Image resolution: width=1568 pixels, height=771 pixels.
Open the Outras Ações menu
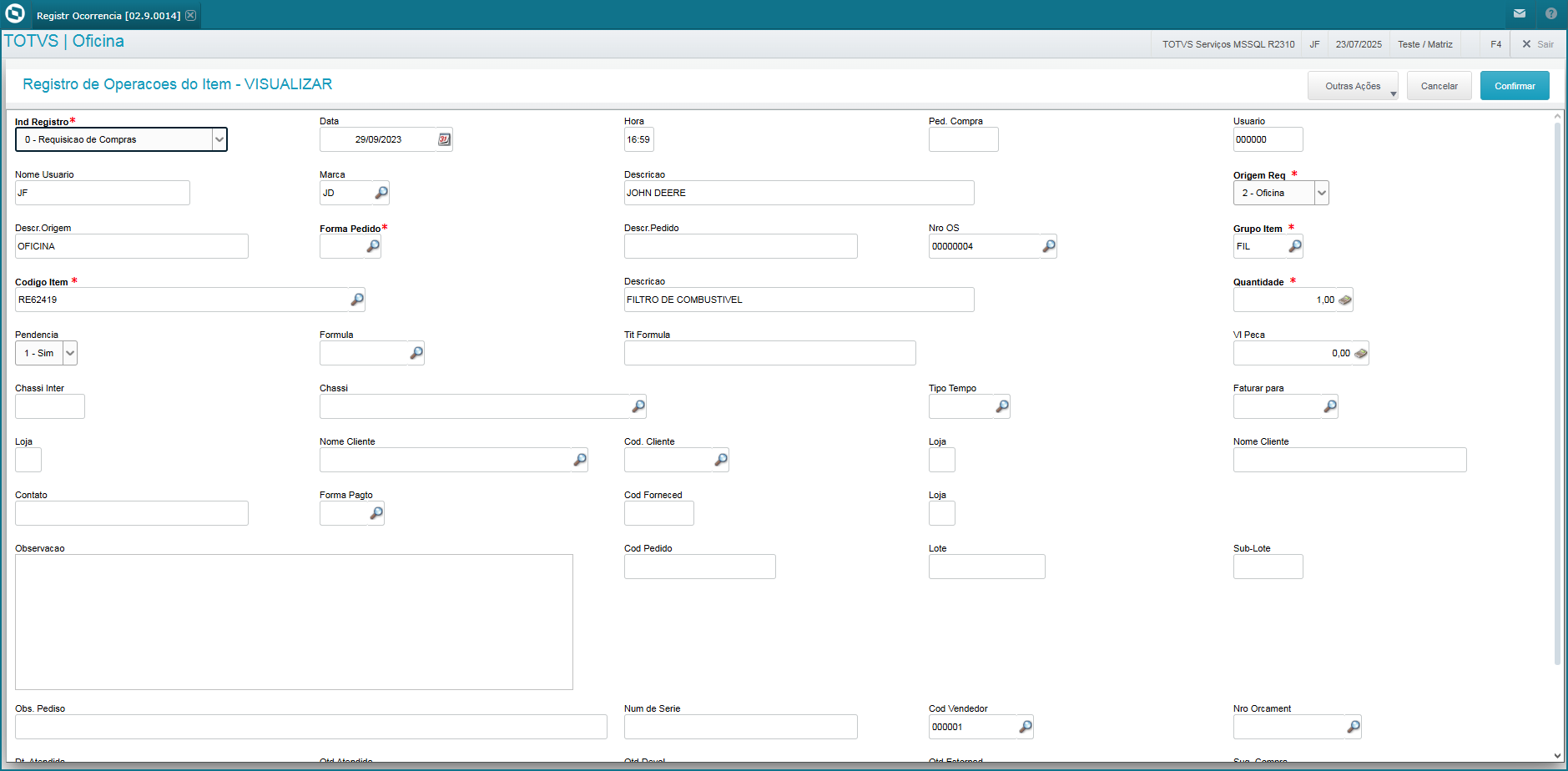point(1353,86)
